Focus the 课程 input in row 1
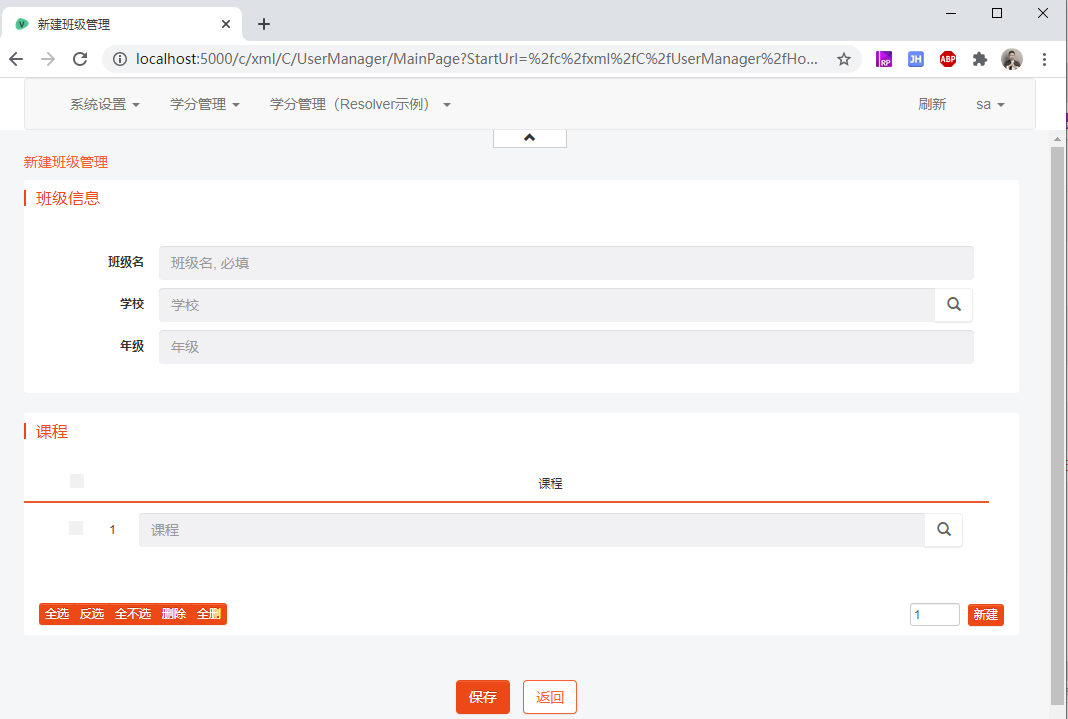Viewport: 1068px width, 719px height. pos(532,530)
